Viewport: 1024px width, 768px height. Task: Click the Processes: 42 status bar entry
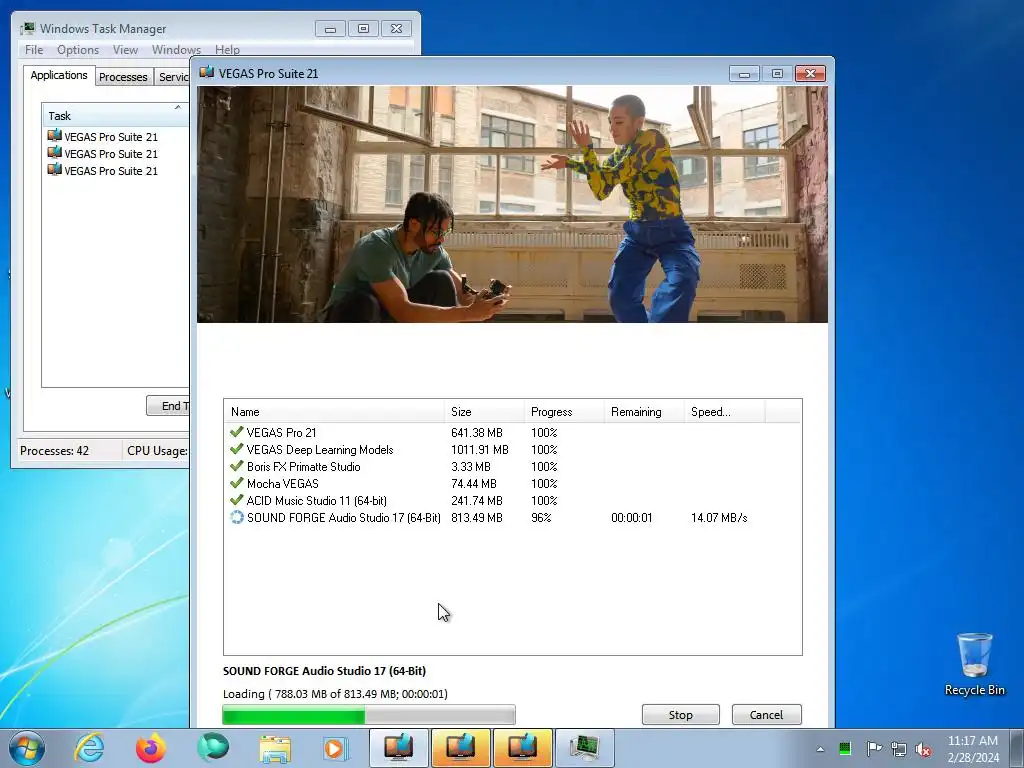point(55,451)
